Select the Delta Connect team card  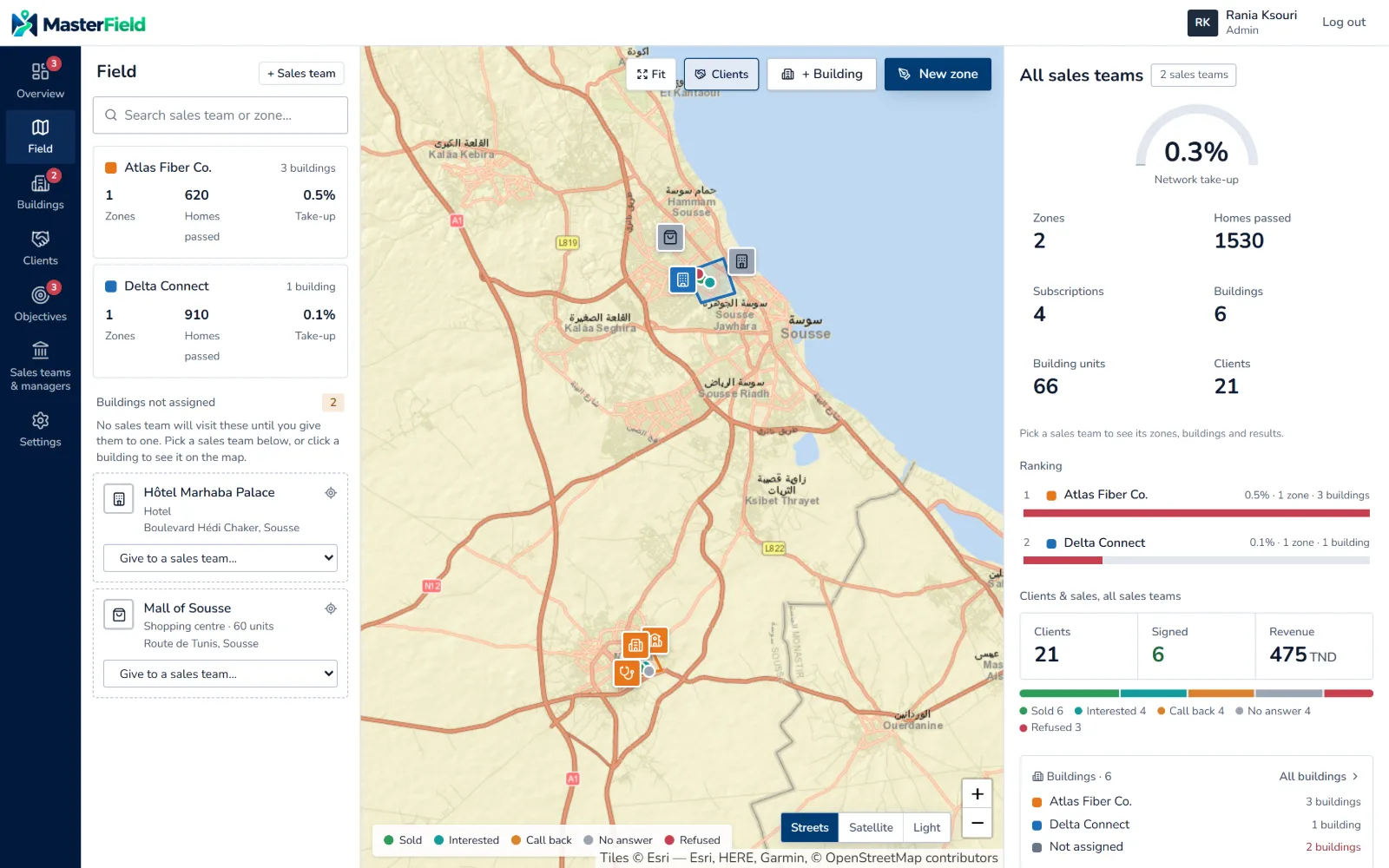(x=221, y=321)
